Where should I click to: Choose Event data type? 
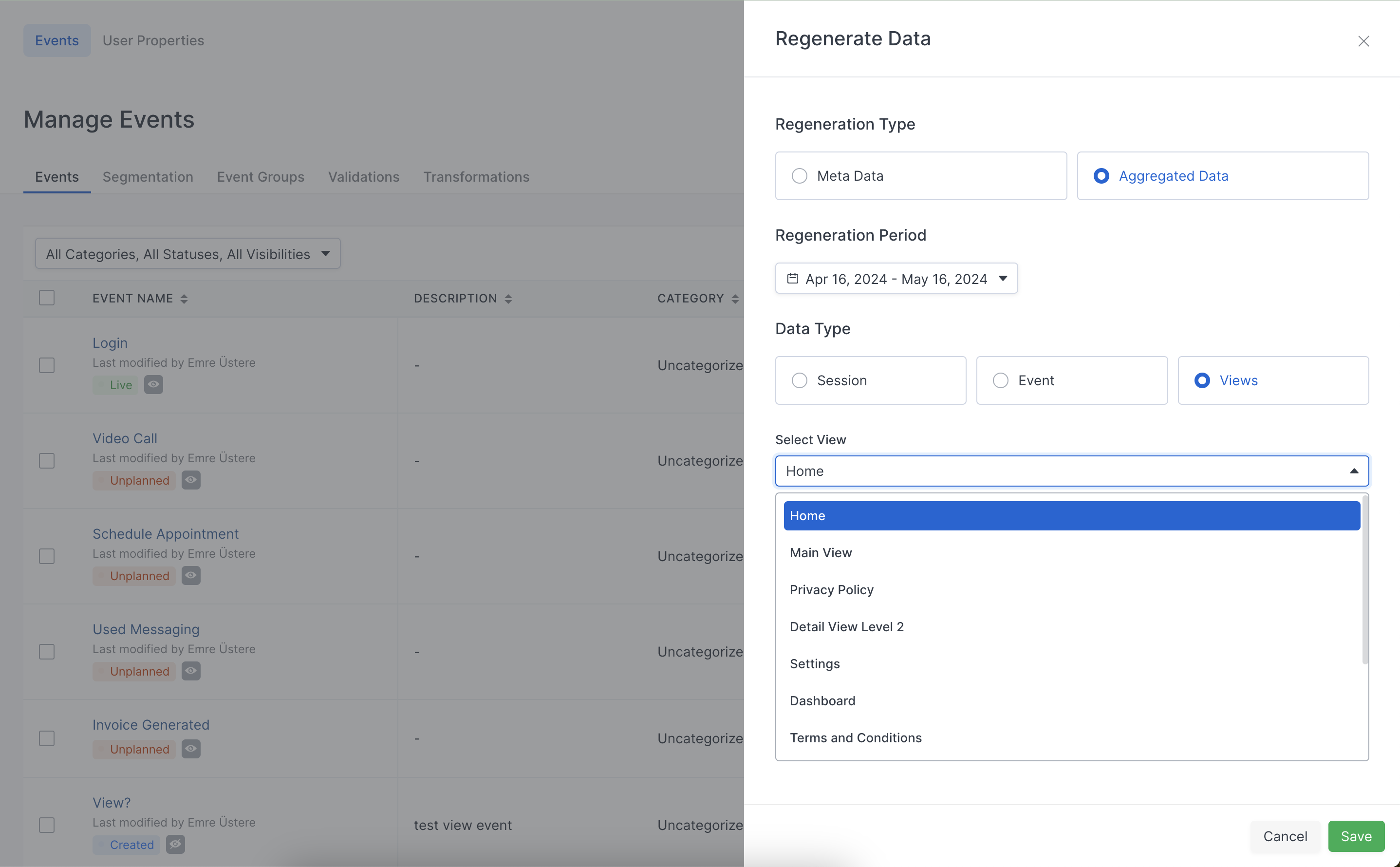coord(1071,381)
